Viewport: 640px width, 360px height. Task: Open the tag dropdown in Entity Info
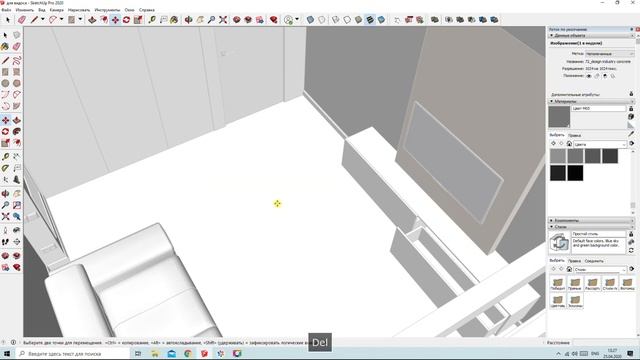[x=609, y=54]
